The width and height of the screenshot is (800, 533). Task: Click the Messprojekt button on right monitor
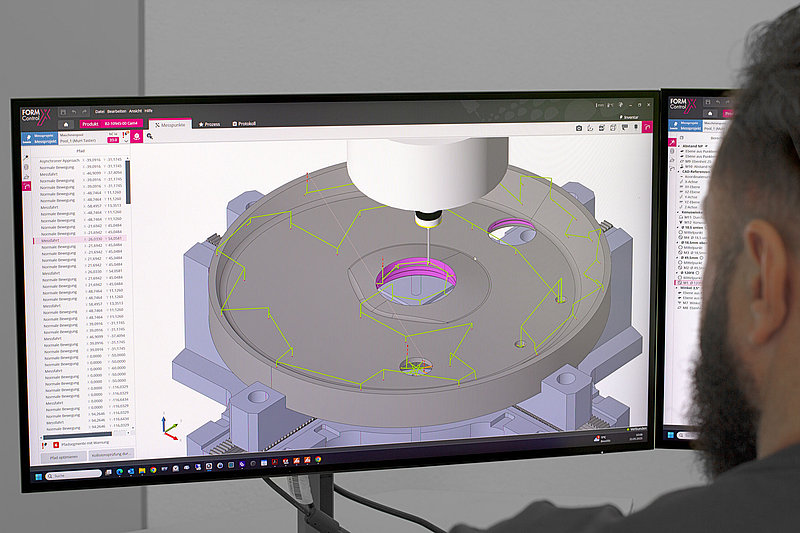tap(685, 126)
